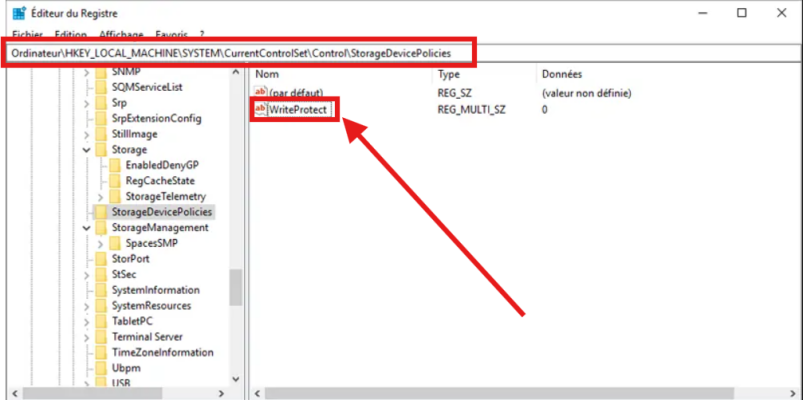Image resolution: width=803 pixels, height=400 pixels.
Task: Open the Edition menu
Action: pos(71,35)
